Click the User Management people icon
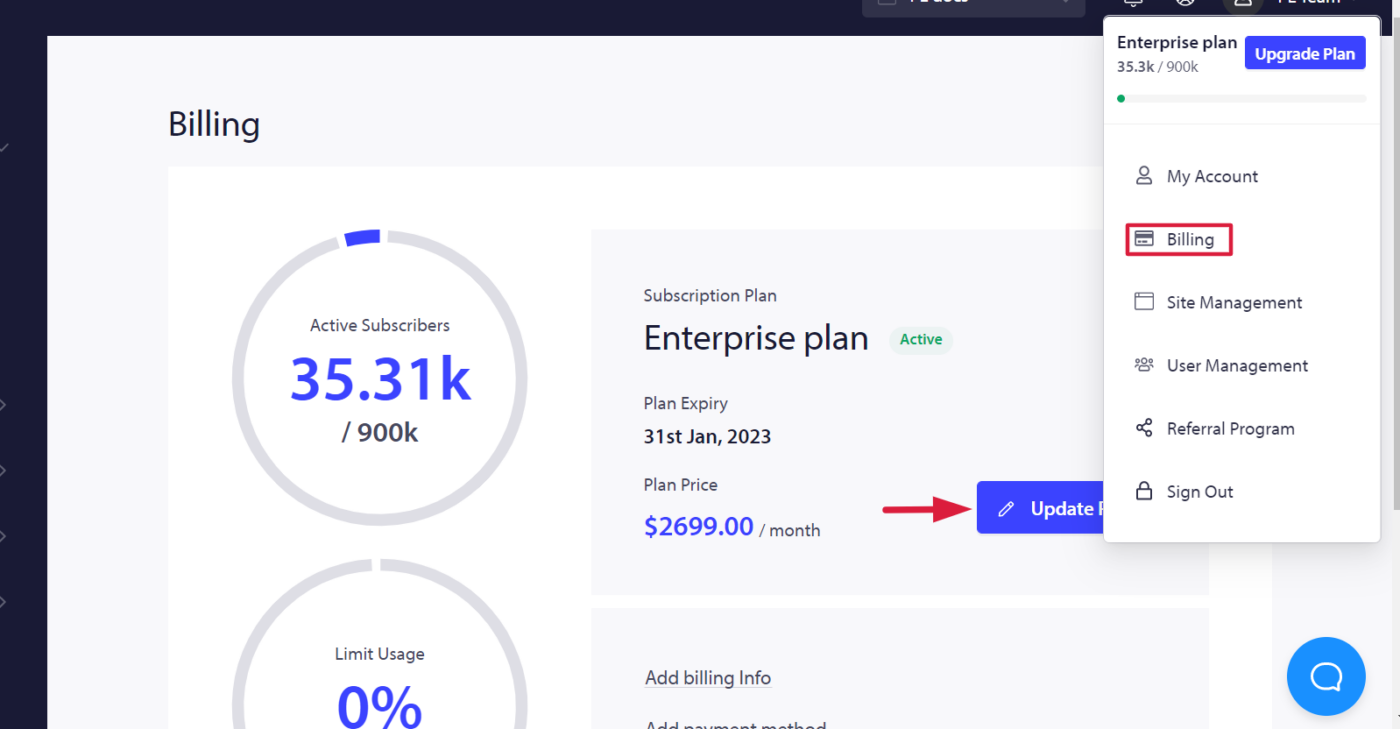The height and width of the screenshot is (729, 1400). [1144, 365]
